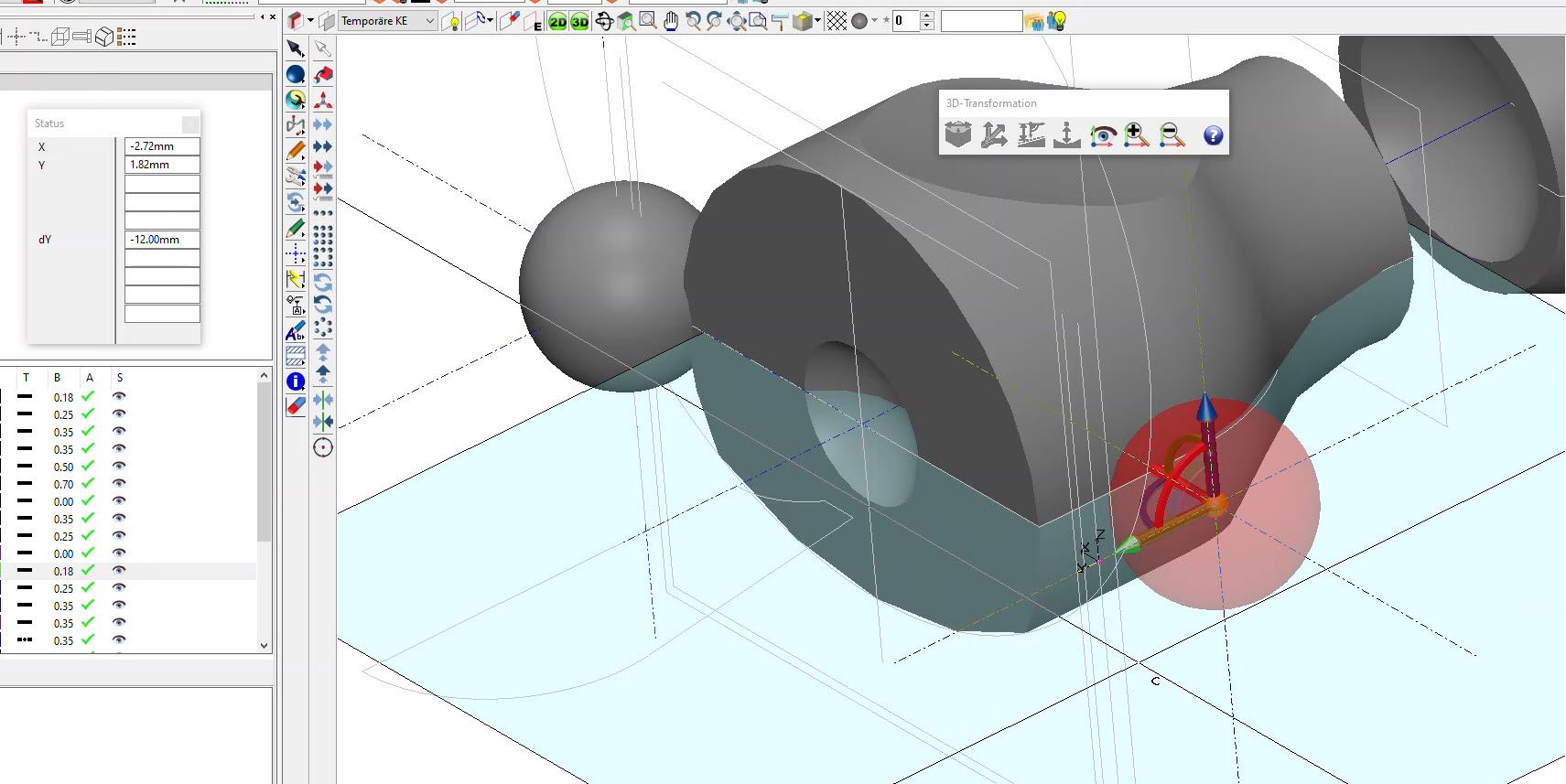Open the blue info tool

pos(296,381)
